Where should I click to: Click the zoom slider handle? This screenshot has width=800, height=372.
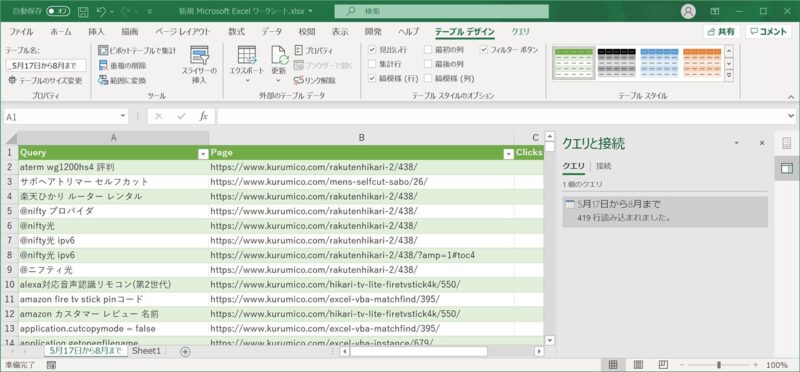(x=719, y=365)
